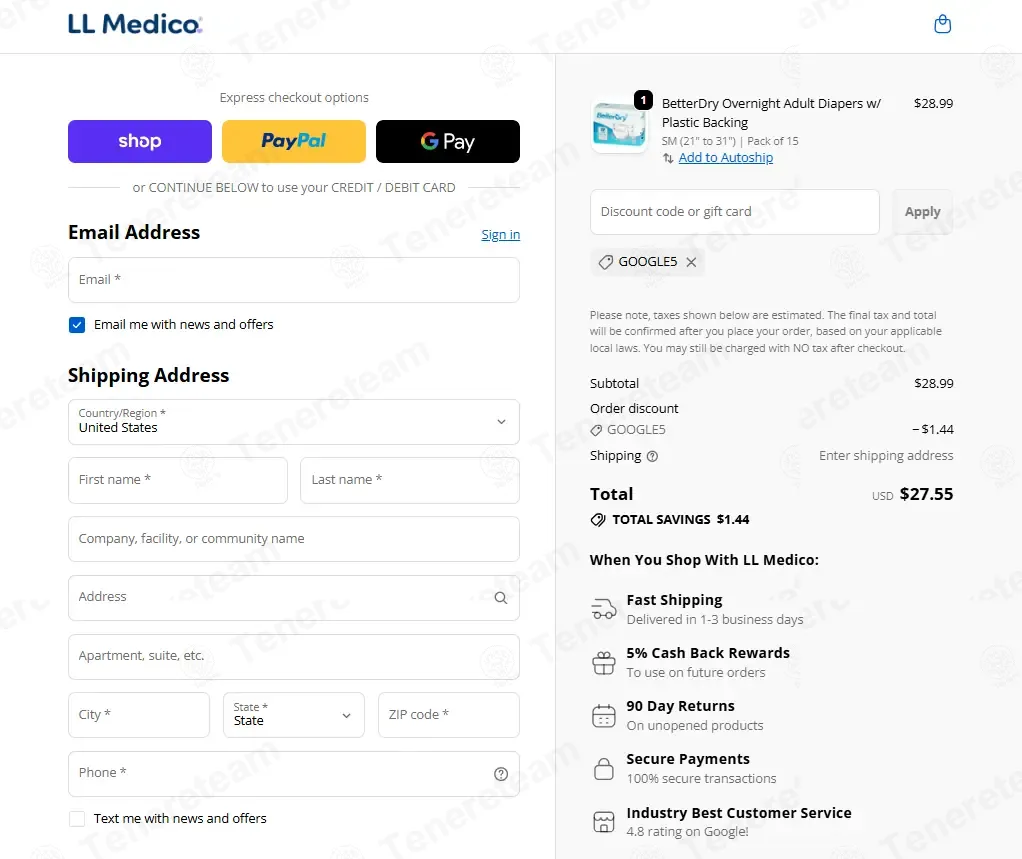Click the Delivered in 1-3 business days text
The width and height of the screenshot is (1022, 859).
pos(715,620)
